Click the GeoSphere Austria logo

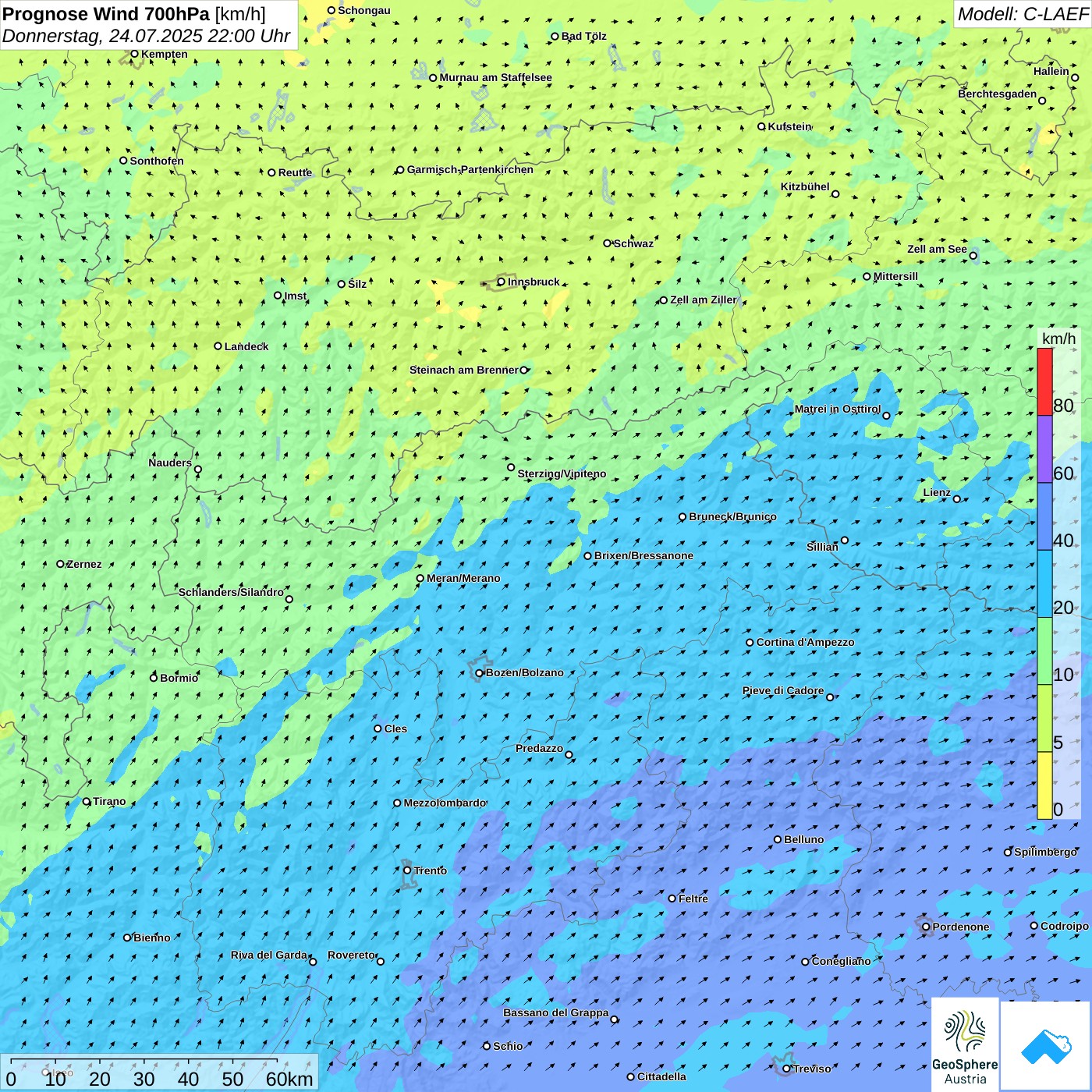tap(965, 1045)
